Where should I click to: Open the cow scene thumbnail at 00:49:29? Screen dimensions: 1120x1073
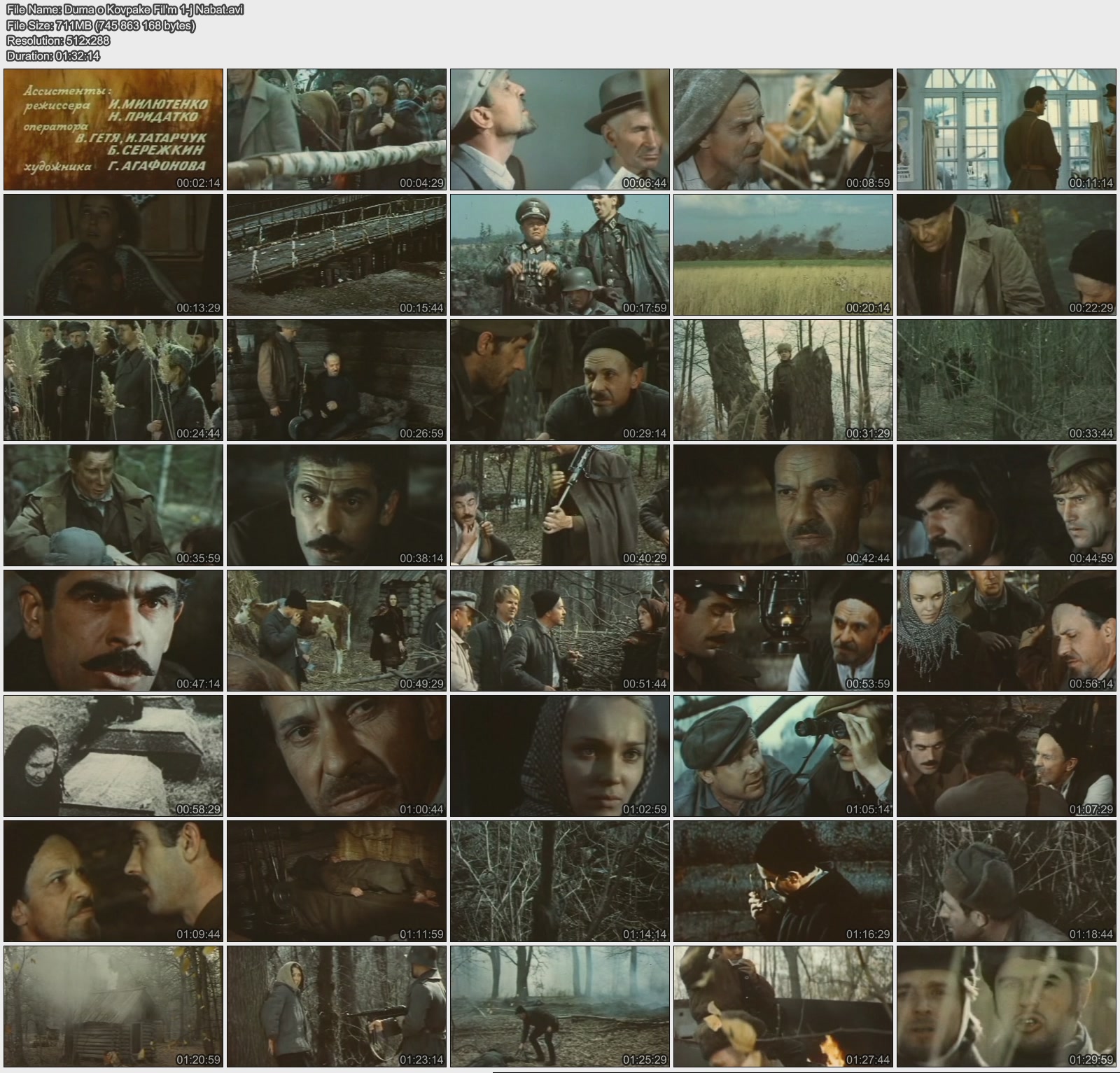[336, 631]
